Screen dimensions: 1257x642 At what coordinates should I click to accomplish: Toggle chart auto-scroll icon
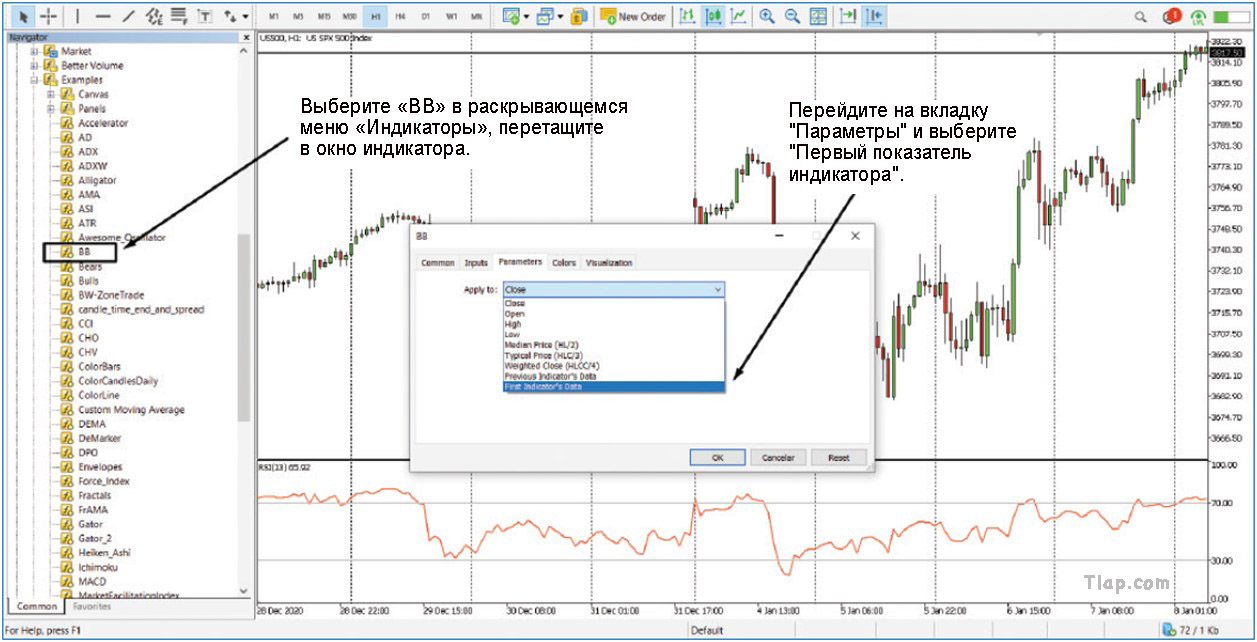tap(848, 16)
